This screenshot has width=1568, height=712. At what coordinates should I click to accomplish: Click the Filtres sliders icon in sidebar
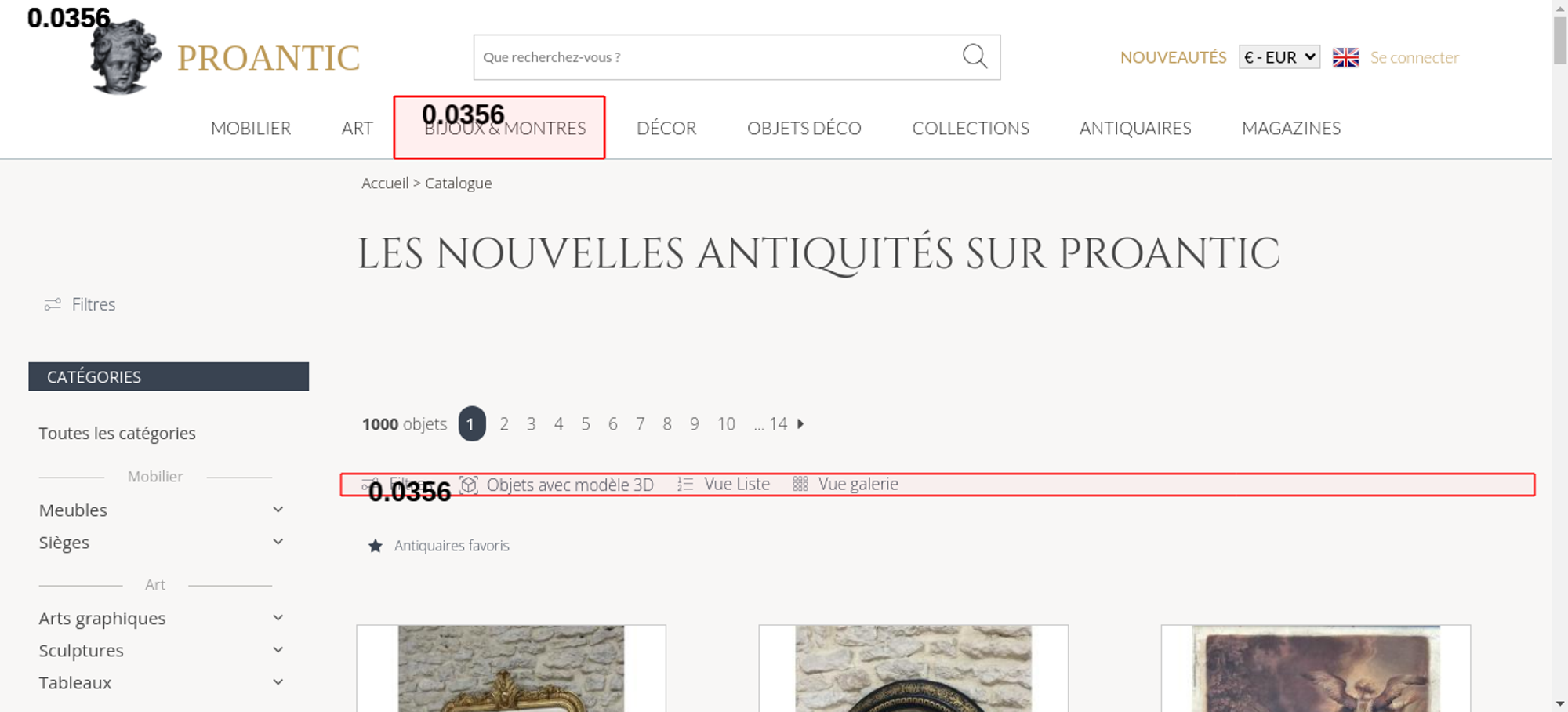tap(53, 304)
